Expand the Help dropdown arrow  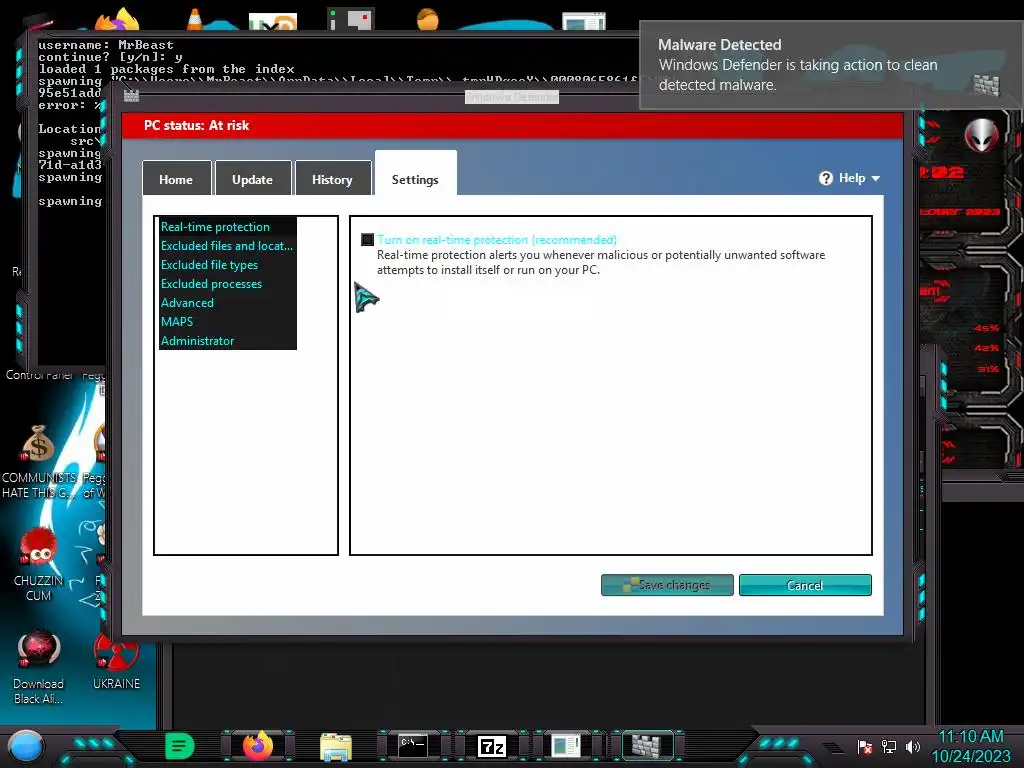pos(876,178)
